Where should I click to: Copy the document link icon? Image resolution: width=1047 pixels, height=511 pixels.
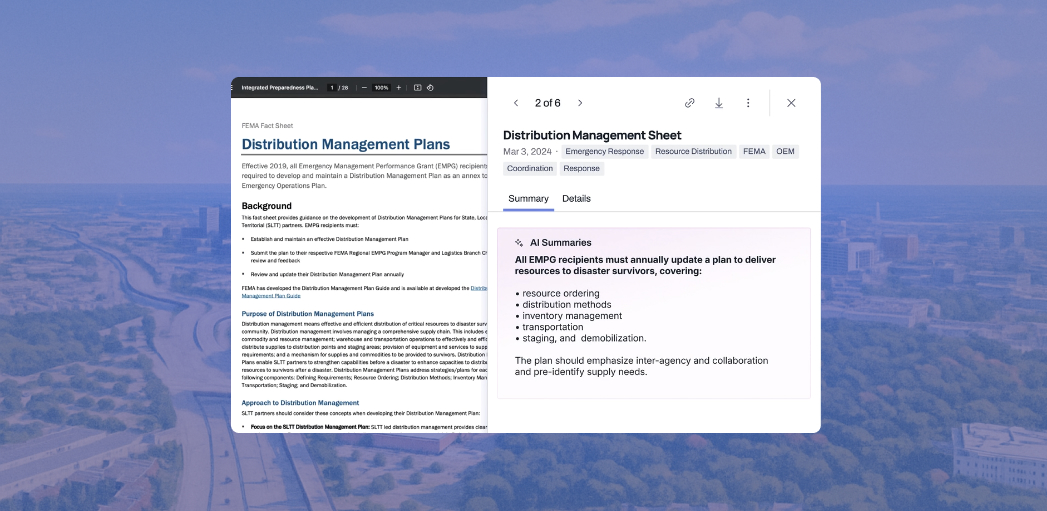690,103
